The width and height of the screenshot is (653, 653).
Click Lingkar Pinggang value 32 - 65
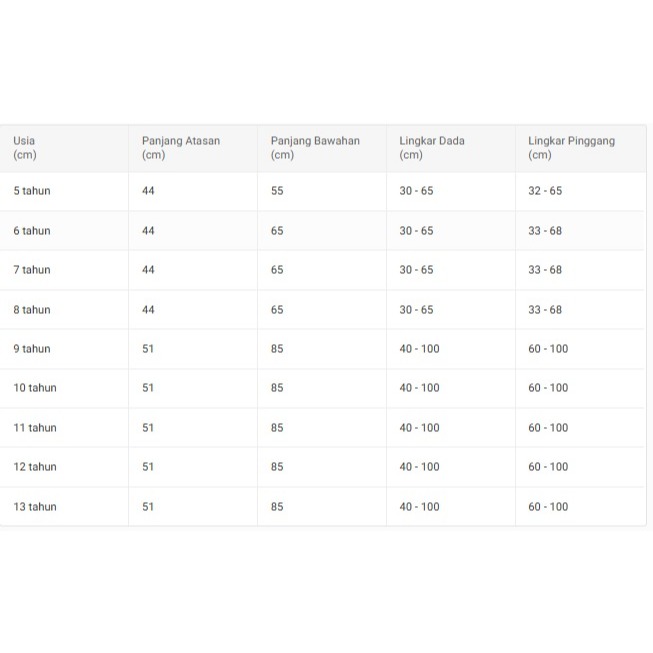pos(545,191)
